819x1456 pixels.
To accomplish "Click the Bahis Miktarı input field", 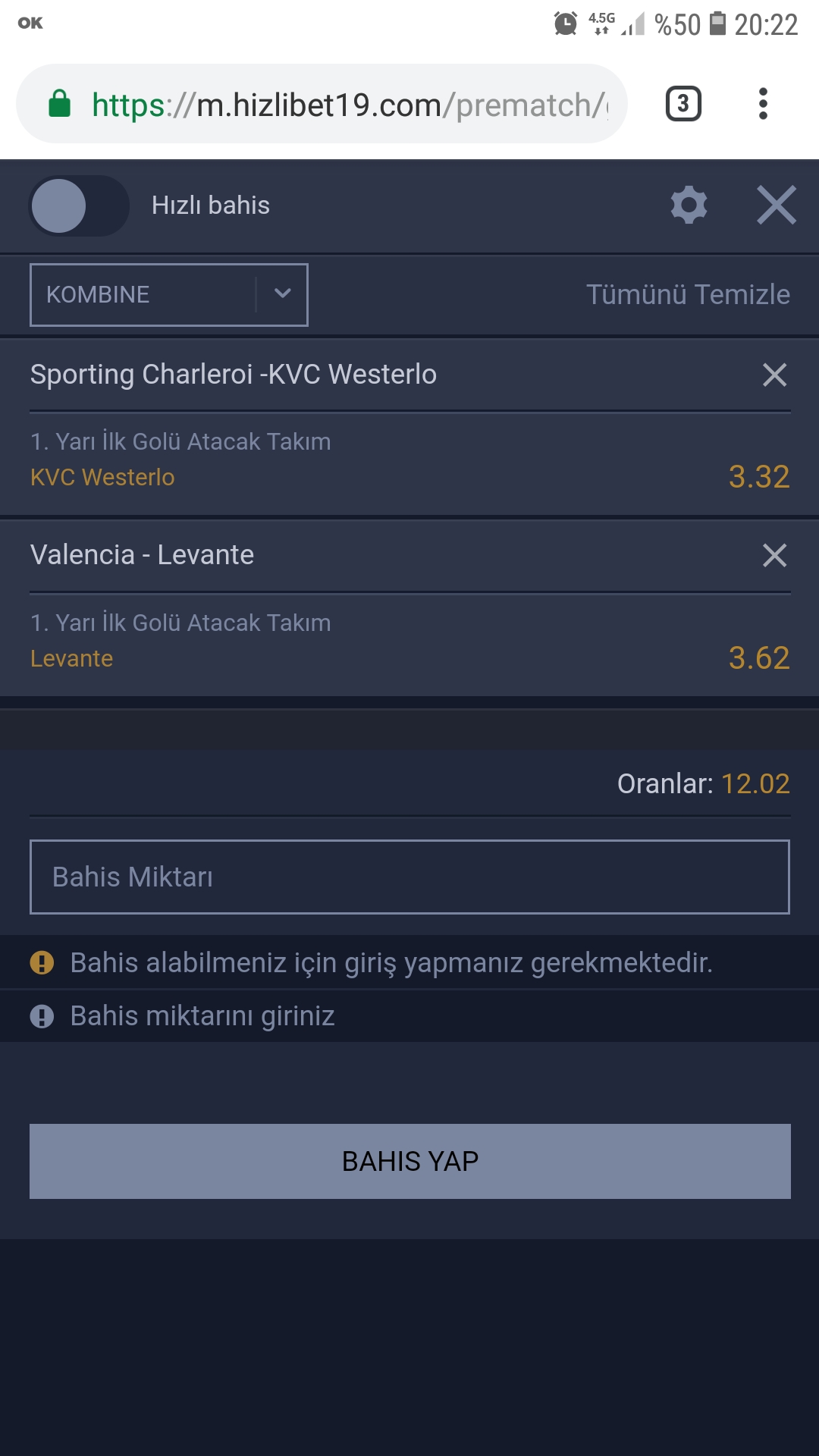I will pyautogui.click(x=409, y=877).
